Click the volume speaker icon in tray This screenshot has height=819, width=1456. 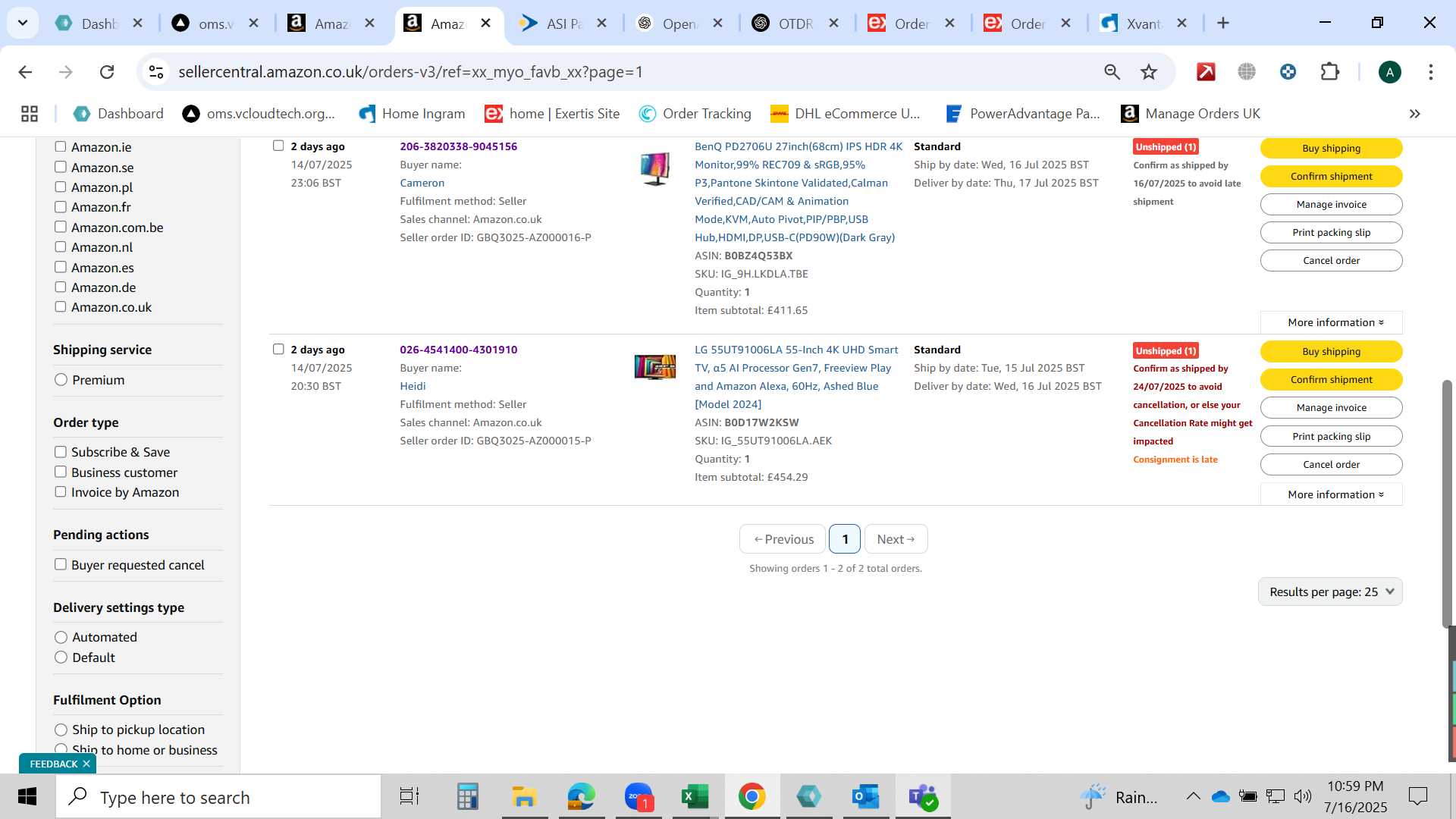coord(1303,796)
